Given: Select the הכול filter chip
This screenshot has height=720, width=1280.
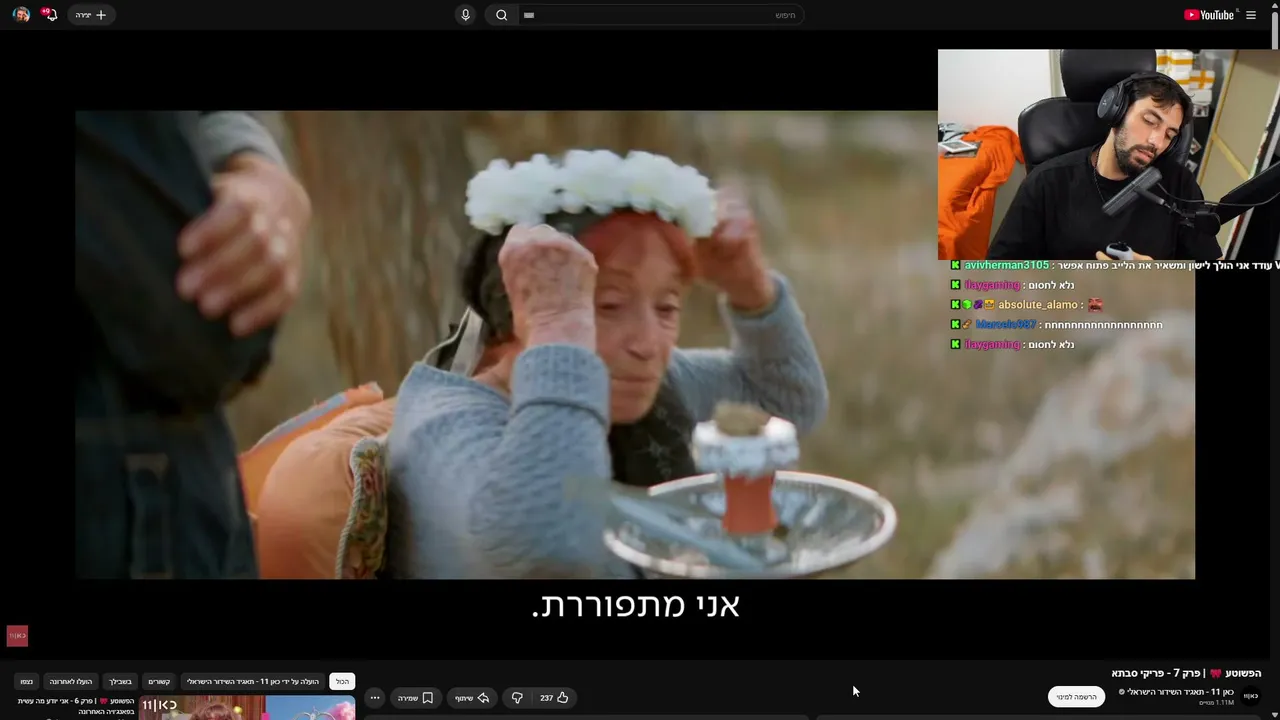Looking at the screenshot, I should point(342,682).
